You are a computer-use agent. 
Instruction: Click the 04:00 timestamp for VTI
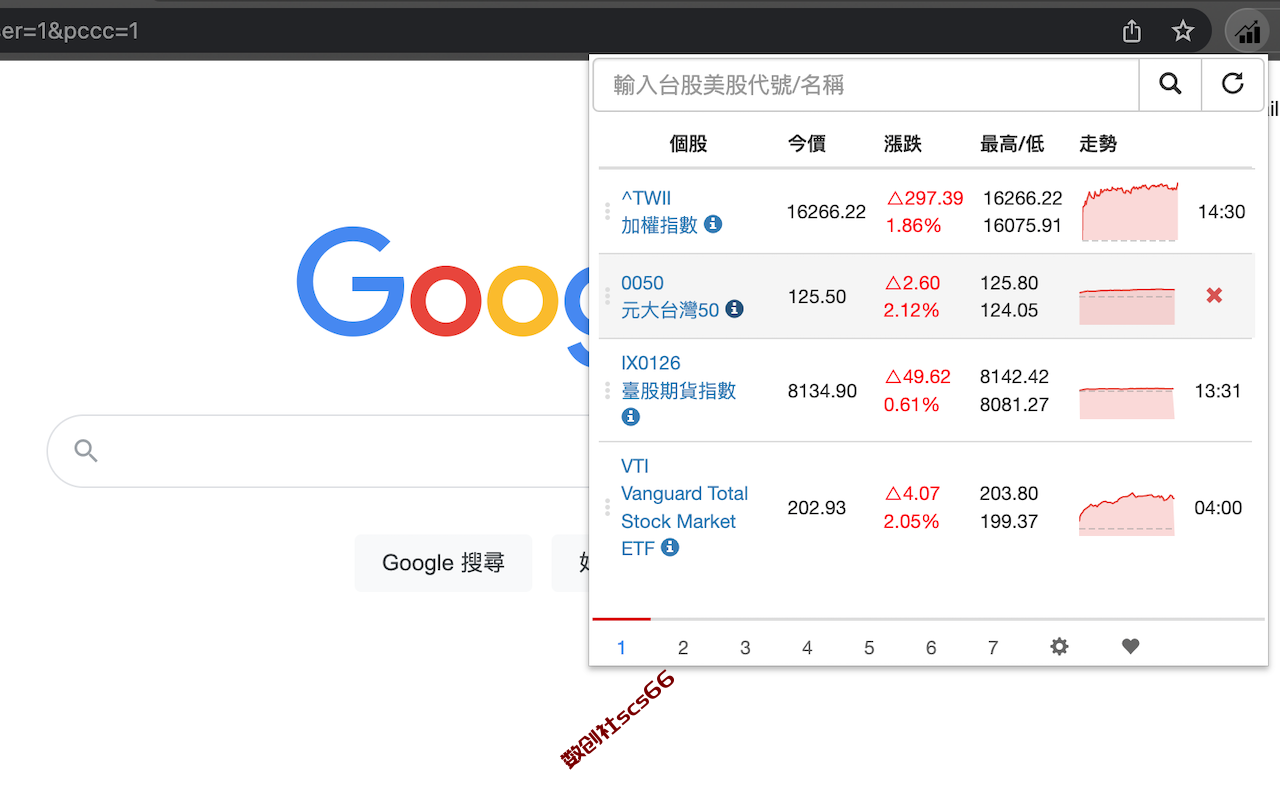click(x=1218, y=508)
